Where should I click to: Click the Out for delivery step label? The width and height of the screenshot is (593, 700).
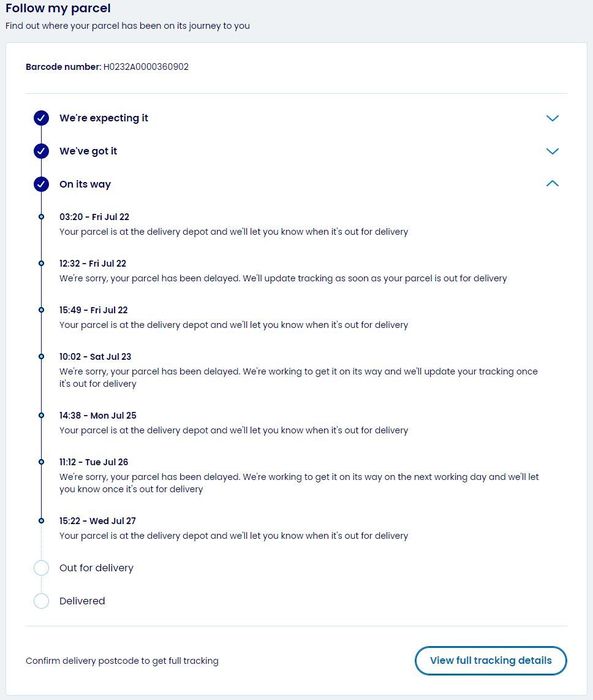(96, 568)
